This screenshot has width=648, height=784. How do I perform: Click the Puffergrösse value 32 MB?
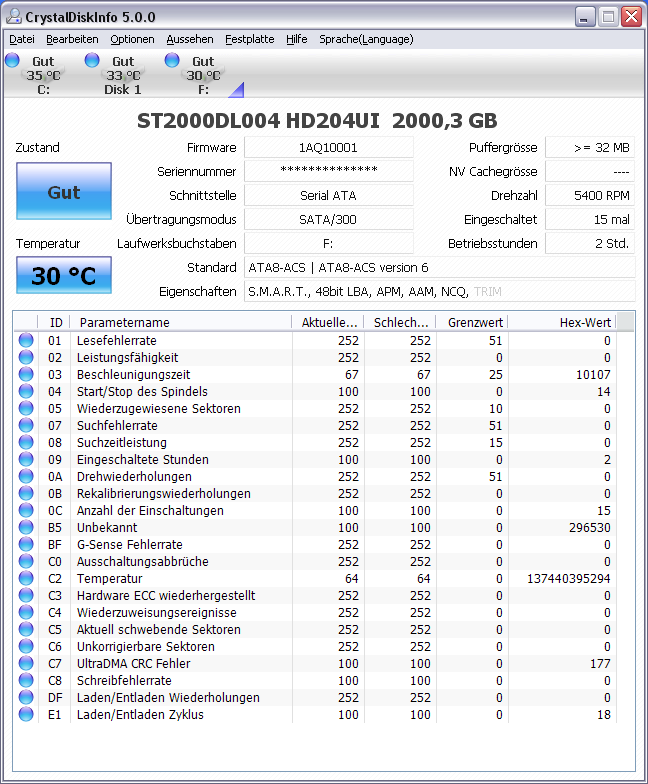590,148
